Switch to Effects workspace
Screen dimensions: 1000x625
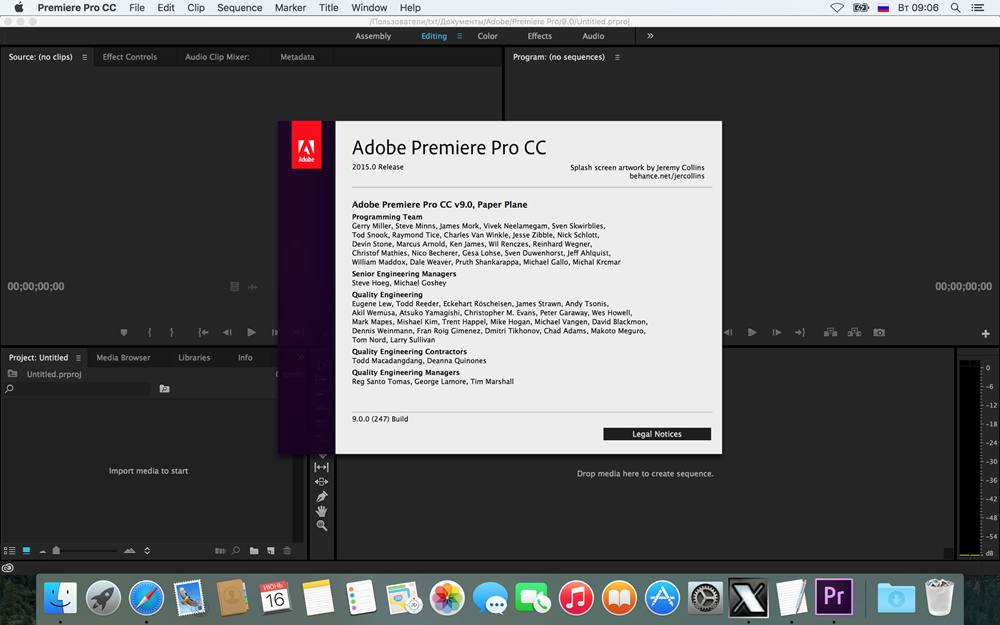pyautogui.click(x=540, y=36)
